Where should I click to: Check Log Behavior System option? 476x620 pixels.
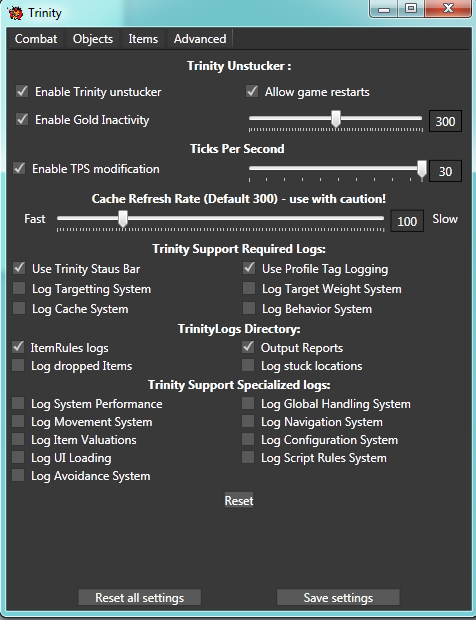point(249,308)
